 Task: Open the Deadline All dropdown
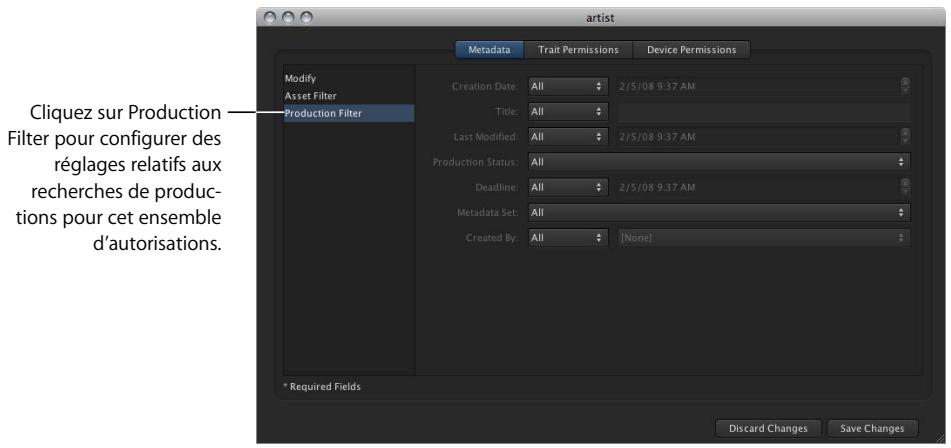568,187
